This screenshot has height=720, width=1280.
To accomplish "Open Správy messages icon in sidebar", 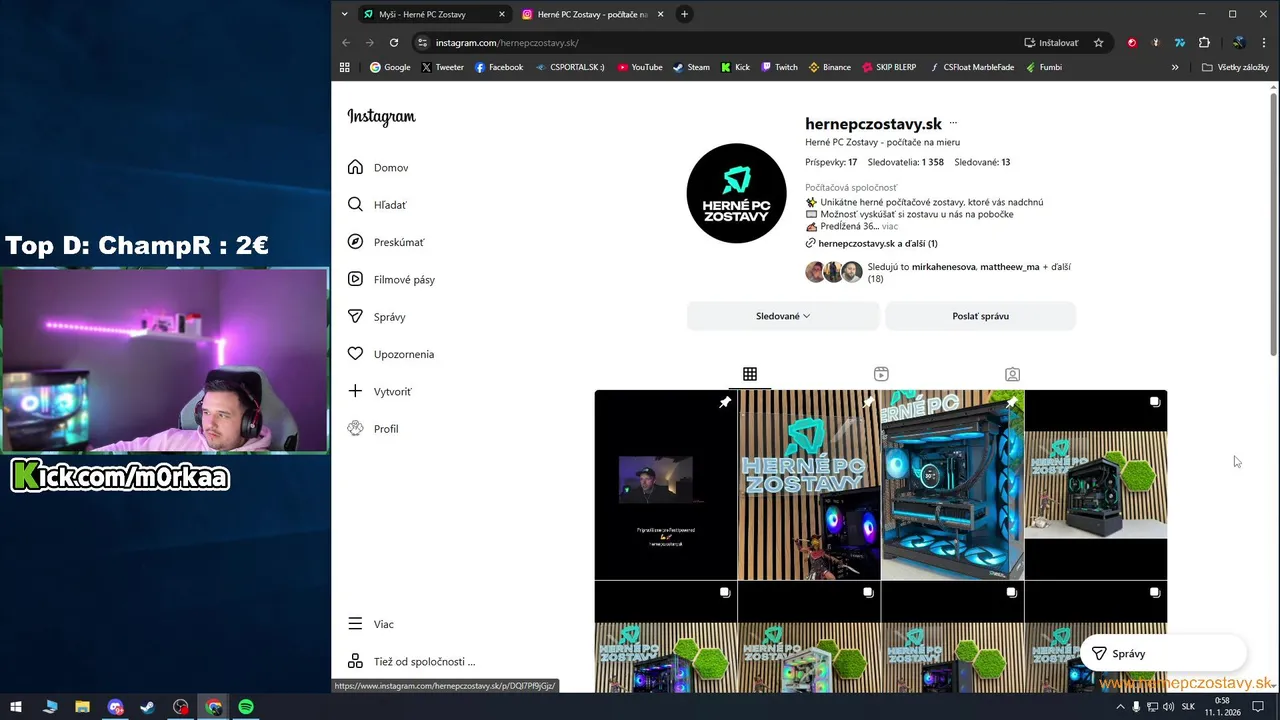I will (355, 316).
